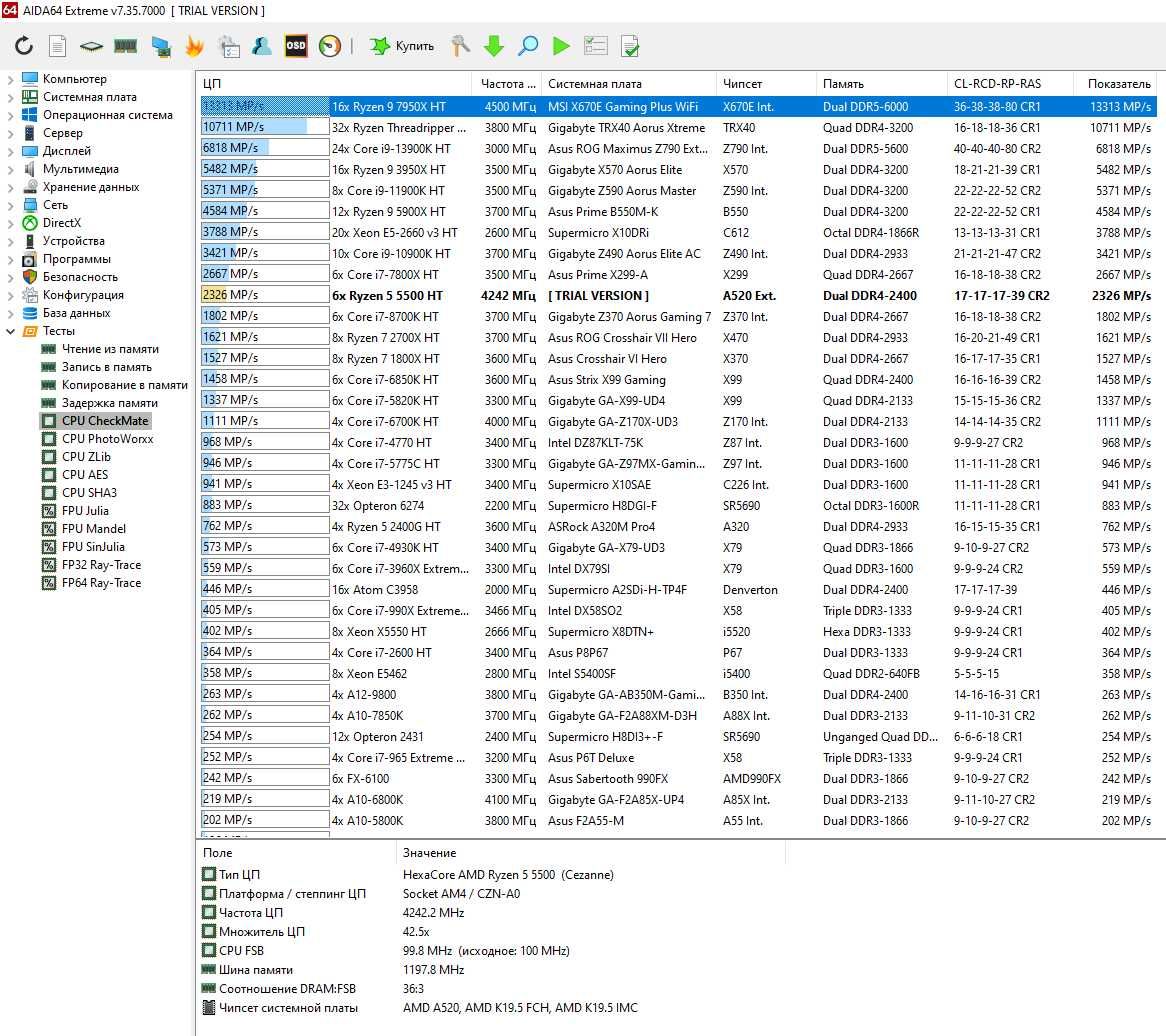
Task: Select the 6x Ryzen 5 5500 HT row
Action: [x=678, y=295]
